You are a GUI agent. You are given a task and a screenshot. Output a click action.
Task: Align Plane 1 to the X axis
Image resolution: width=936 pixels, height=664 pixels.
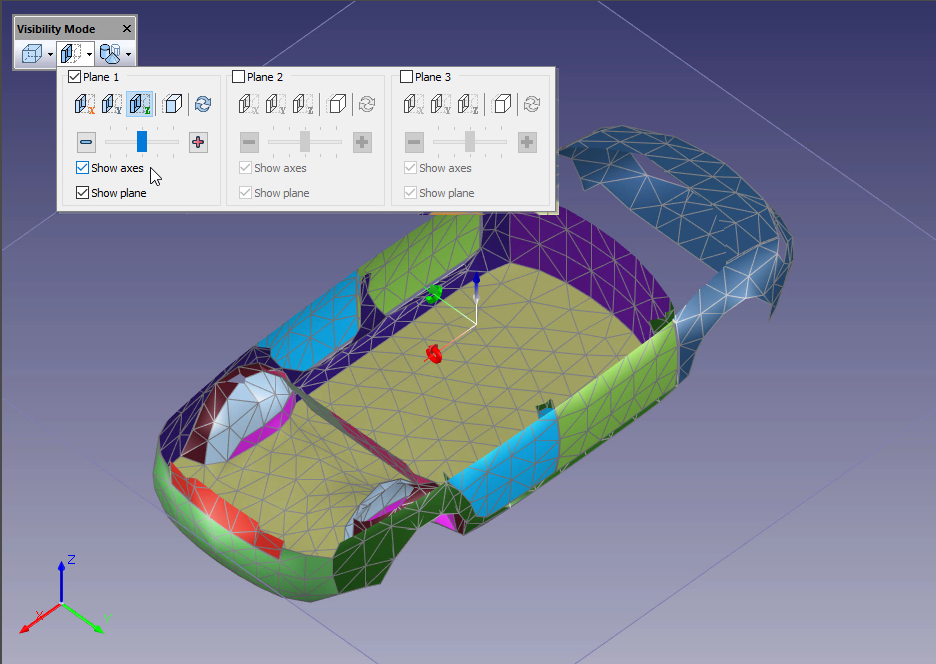pos(84,104)
